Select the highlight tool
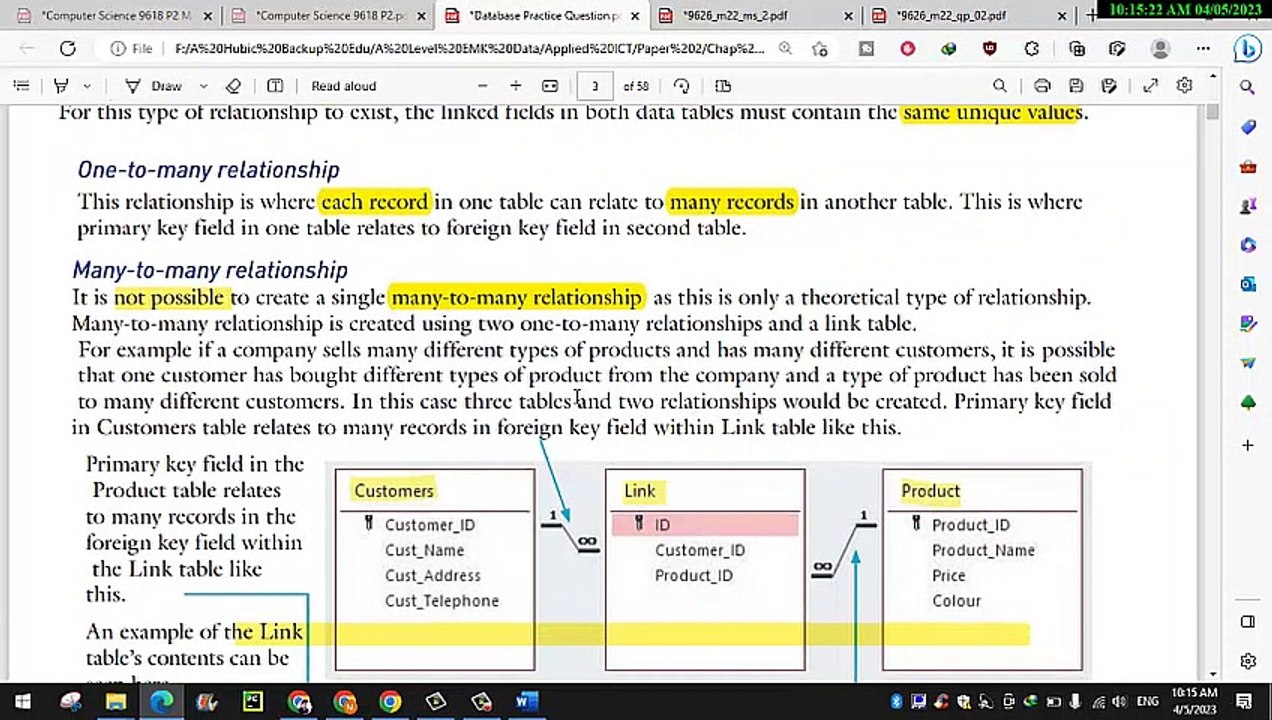 pyautogui.click(x=62, y=86)
